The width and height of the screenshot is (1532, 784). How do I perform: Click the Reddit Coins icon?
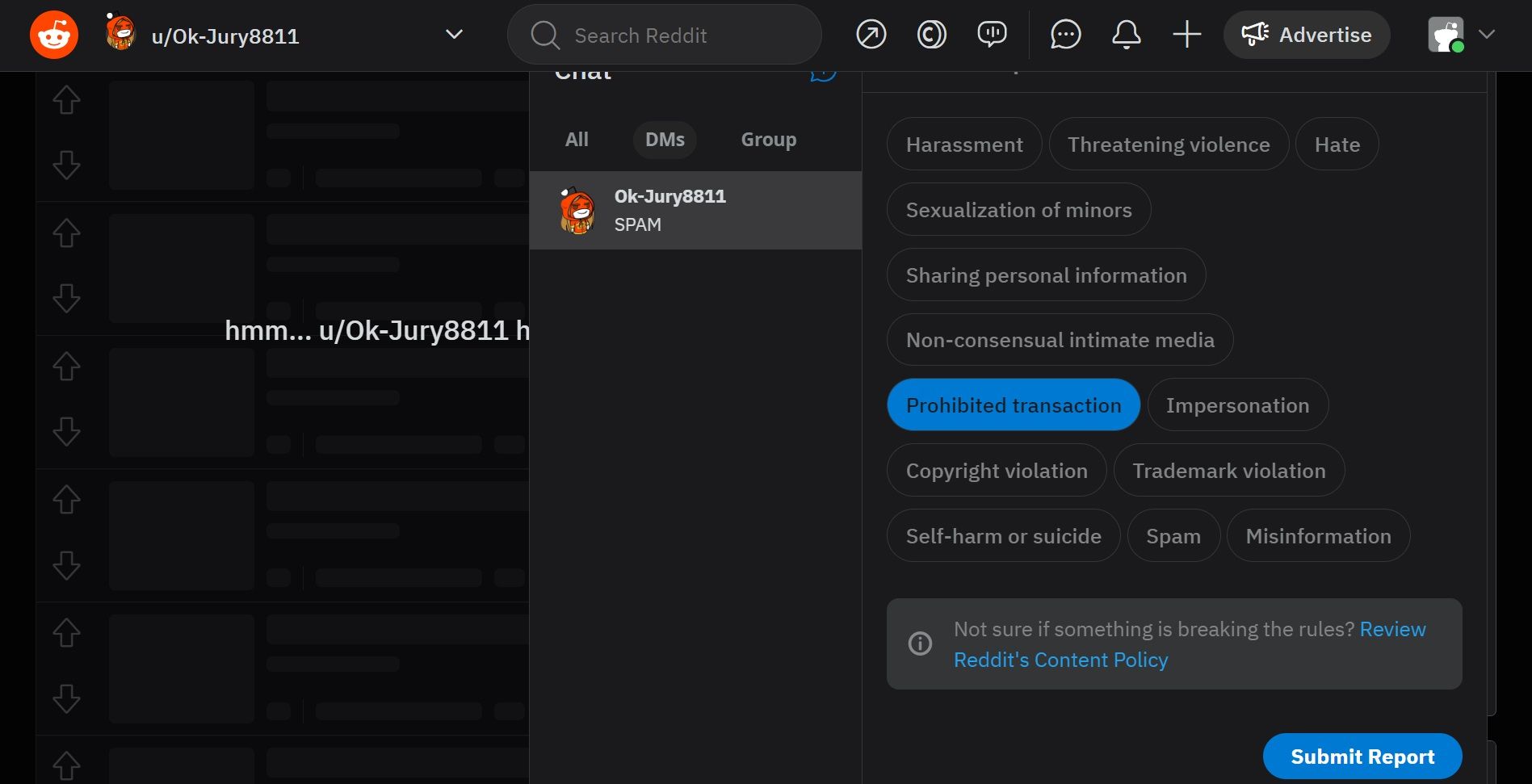click(930, 34)
